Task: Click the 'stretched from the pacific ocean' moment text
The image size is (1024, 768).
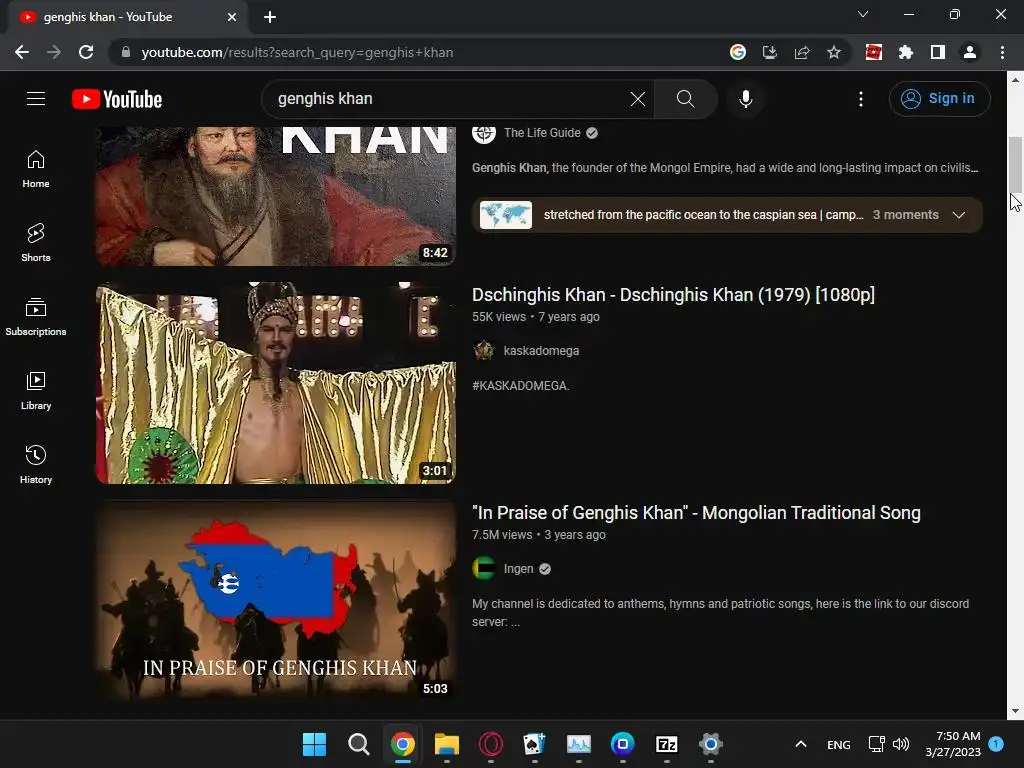Action: point(703,215)
